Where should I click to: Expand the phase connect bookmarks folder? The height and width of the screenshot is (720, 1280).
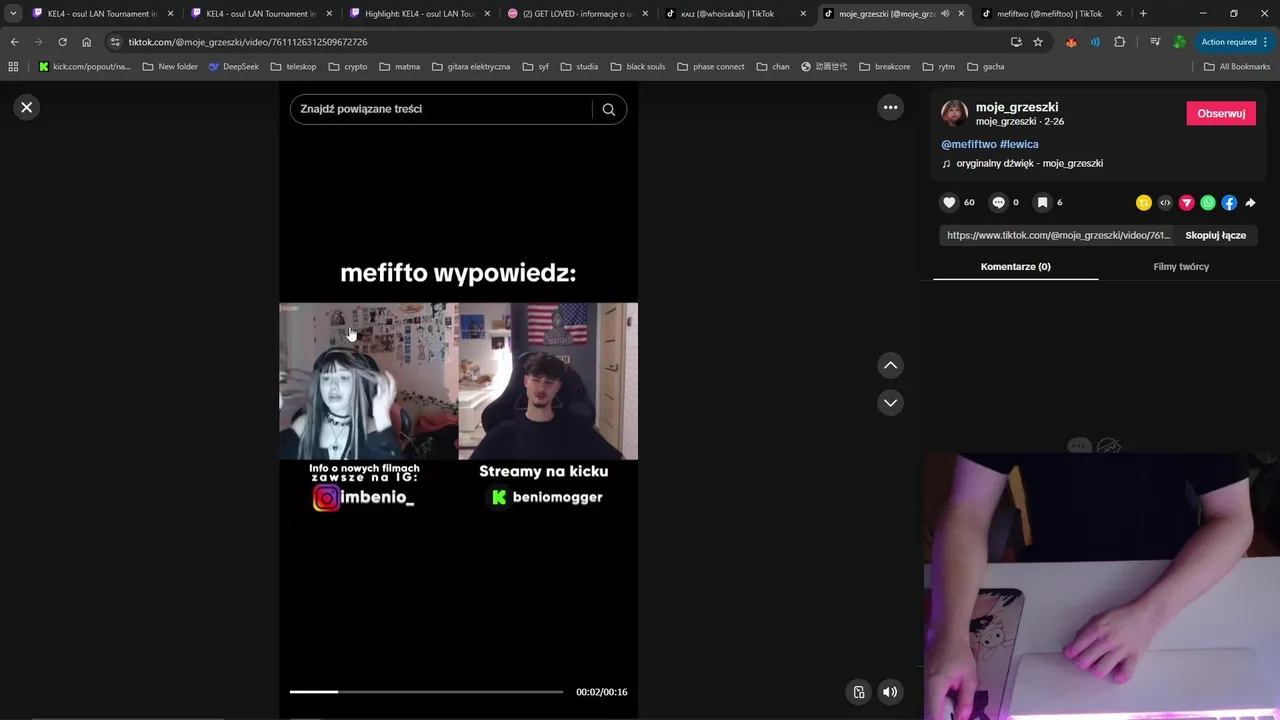tap(710, 67)
